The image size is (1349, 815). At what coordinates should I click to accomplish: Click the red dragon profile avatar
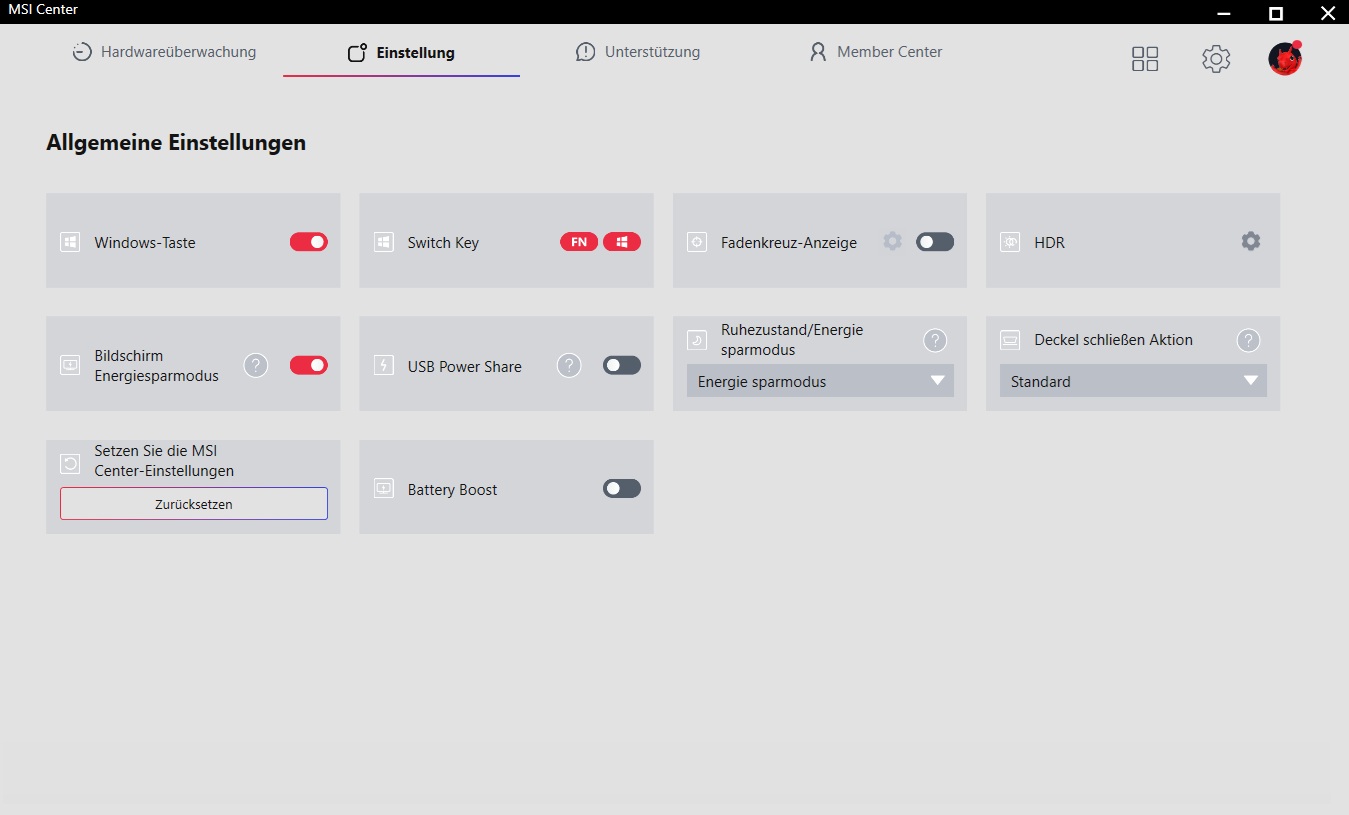click(1284, 59)
